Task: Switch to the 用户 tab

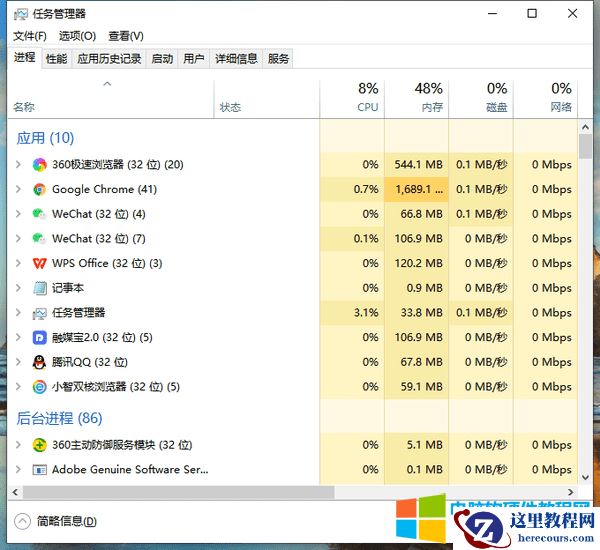Action: (194, 59)
